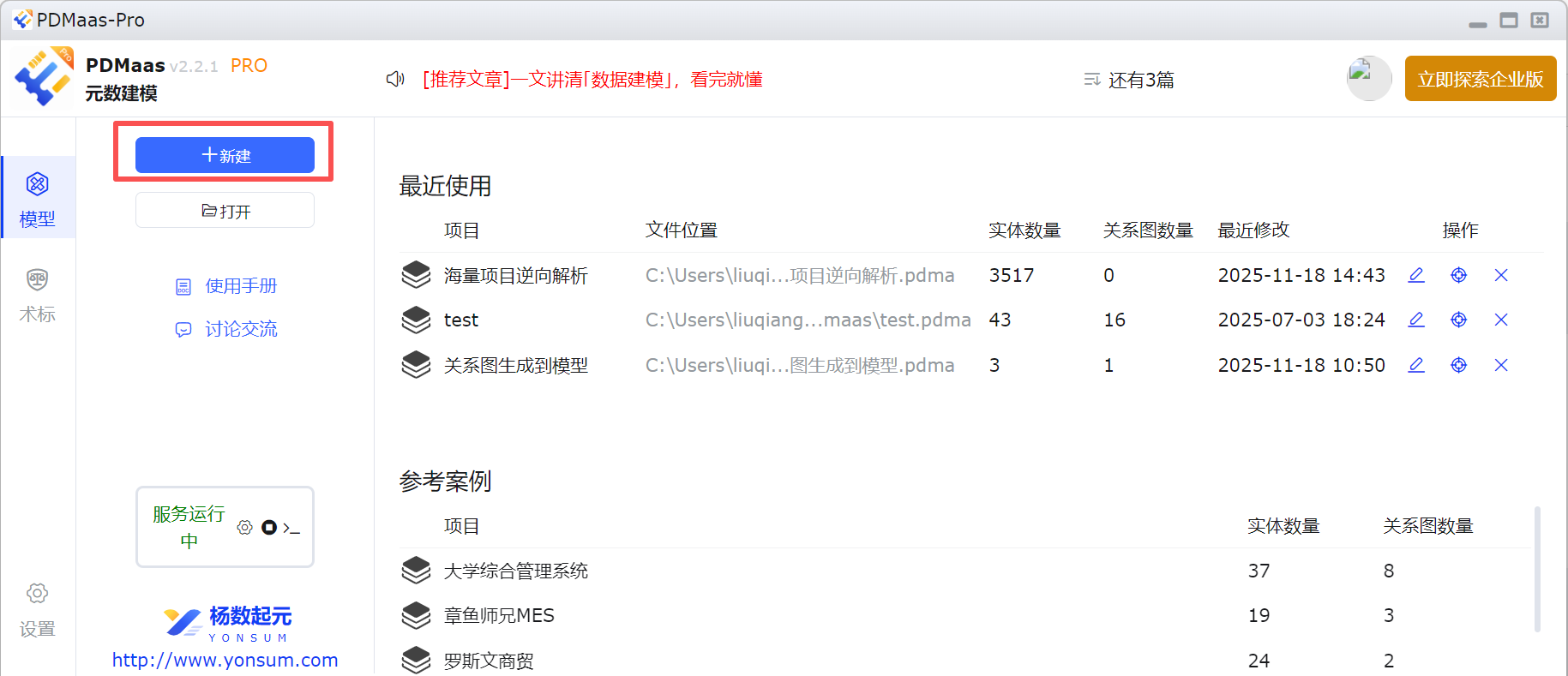The height and width of the screenshot is (676, 1568).
Task: Click the 打开 folder button
Action: (x=225, y=211)
